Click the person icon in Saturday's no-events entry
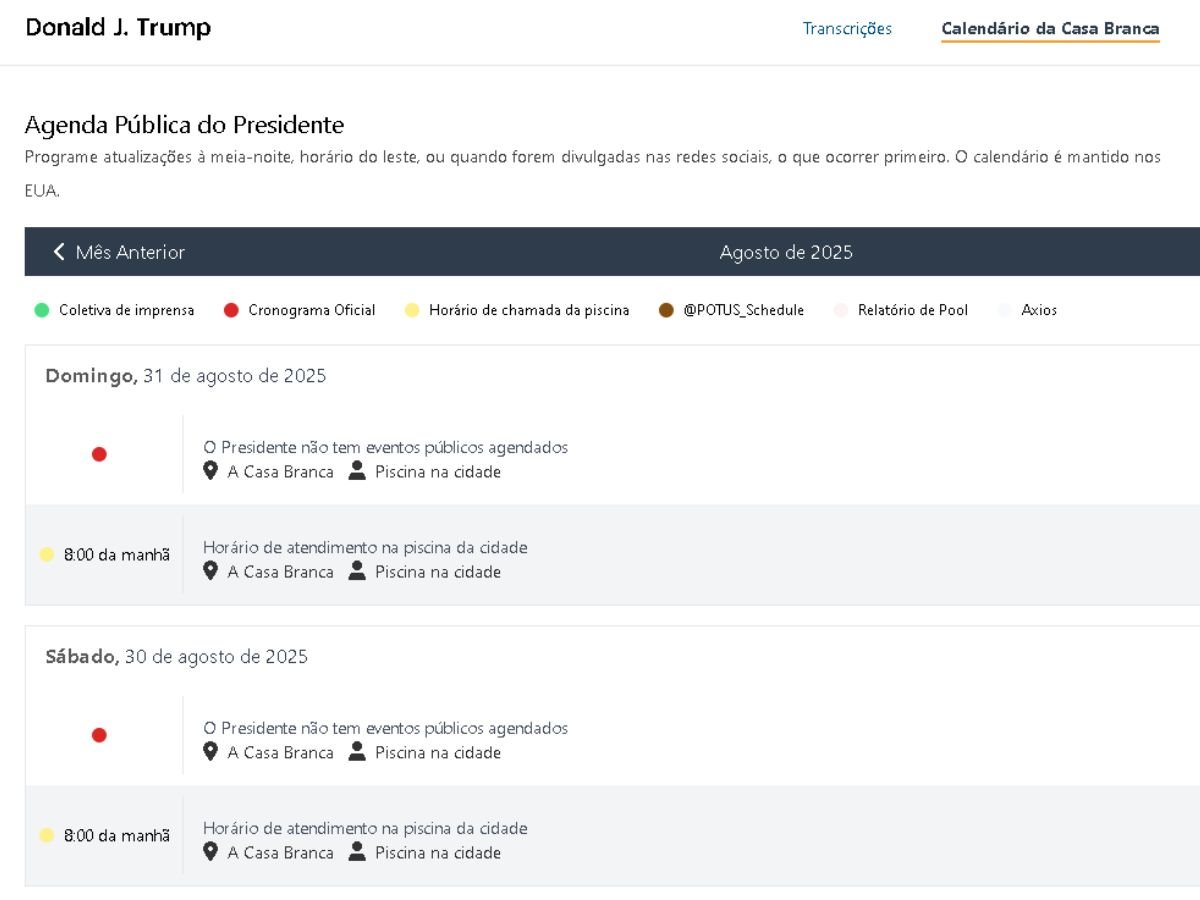This screenshot has width=1200, height=900. (357, 752)
